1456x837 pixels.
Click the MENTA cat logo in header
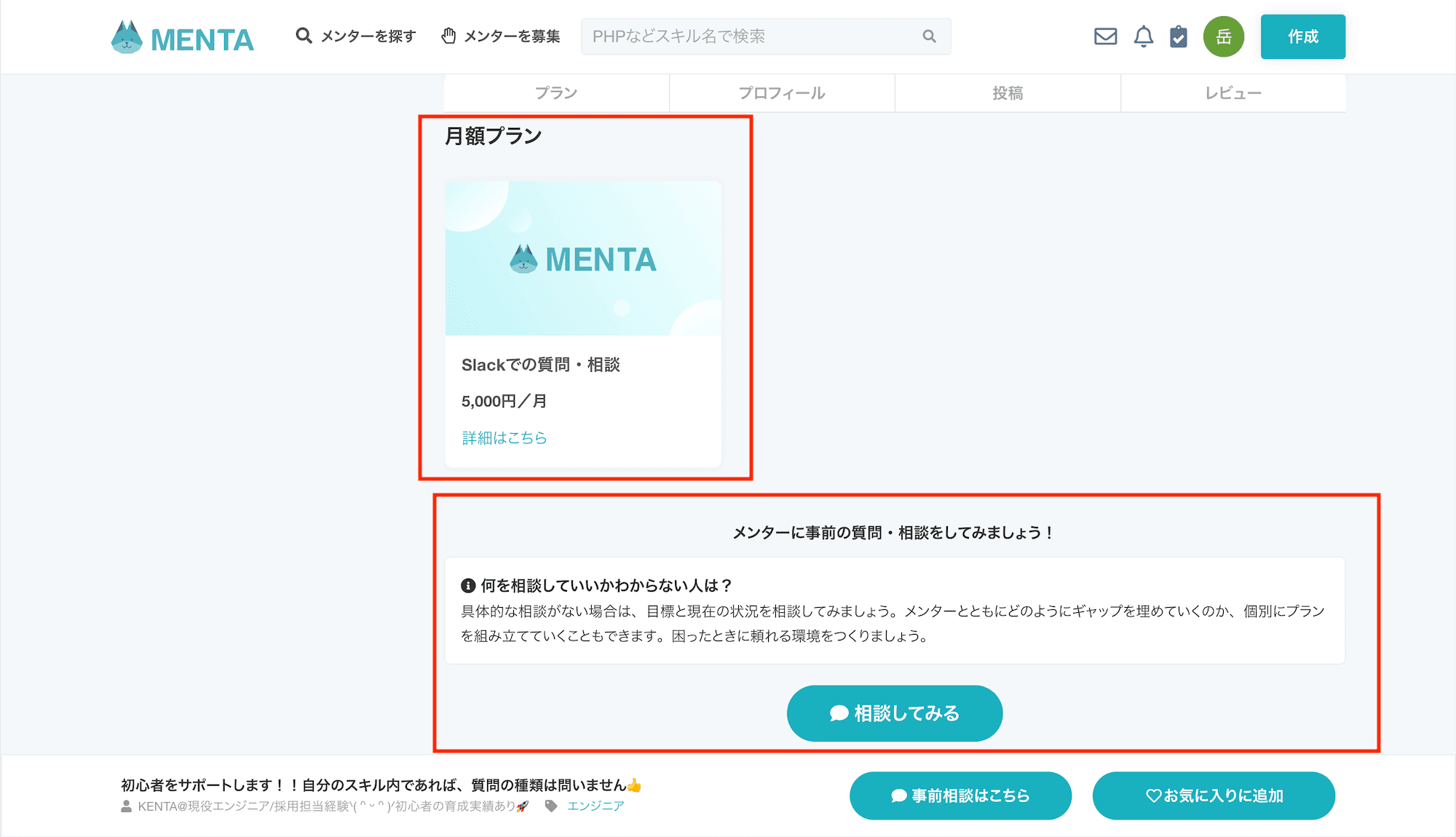182,37
